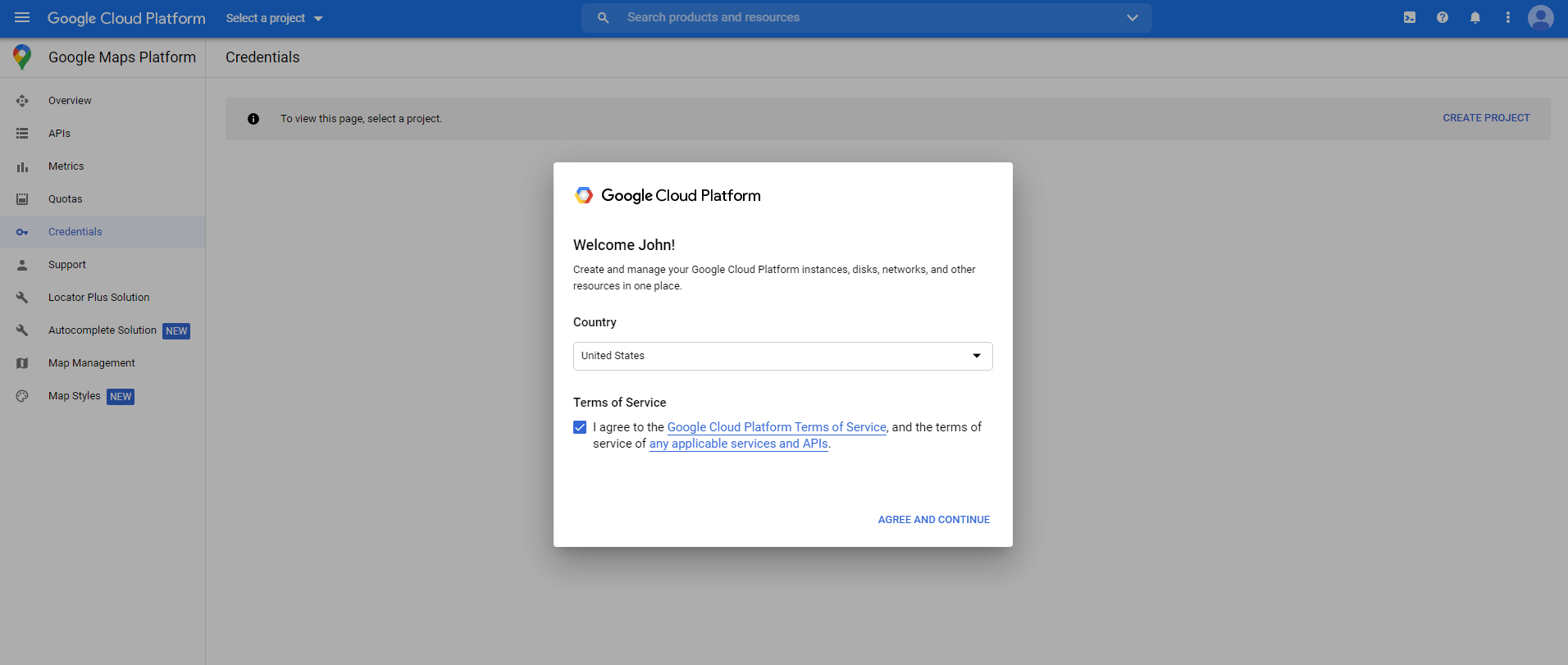Image resolution: width=1568 pixels, height=665 pixels.
Task: Click the Overview sidebar icon
Action: point(22,101)
